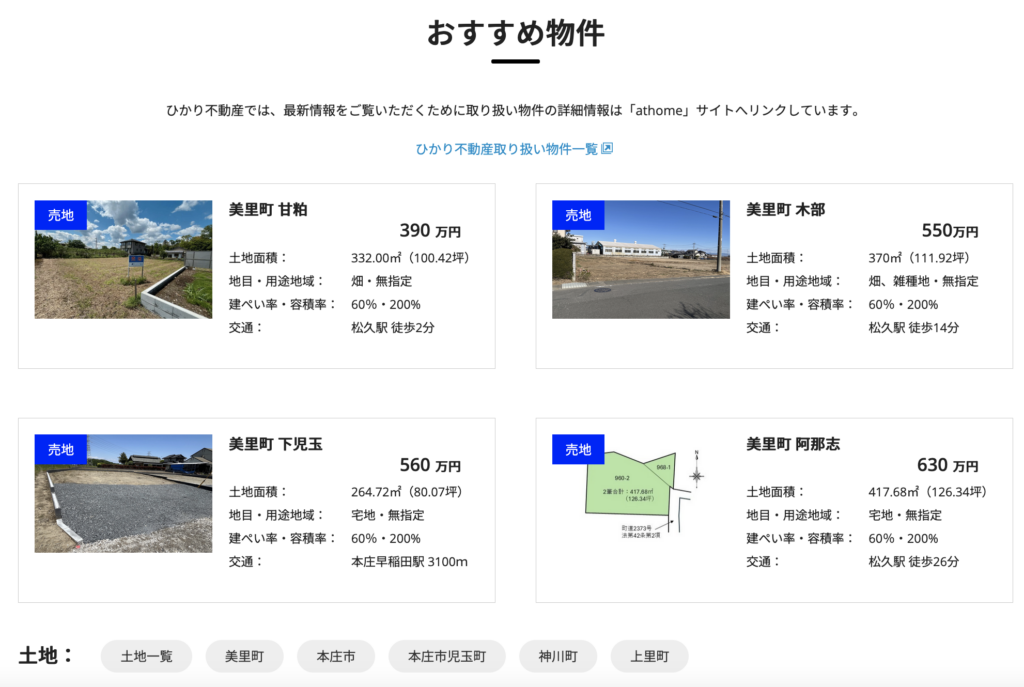Open ひかり不動産取り扱い物件一覧 link
The image size is (1024, 687).
click(x=506, y=149)
